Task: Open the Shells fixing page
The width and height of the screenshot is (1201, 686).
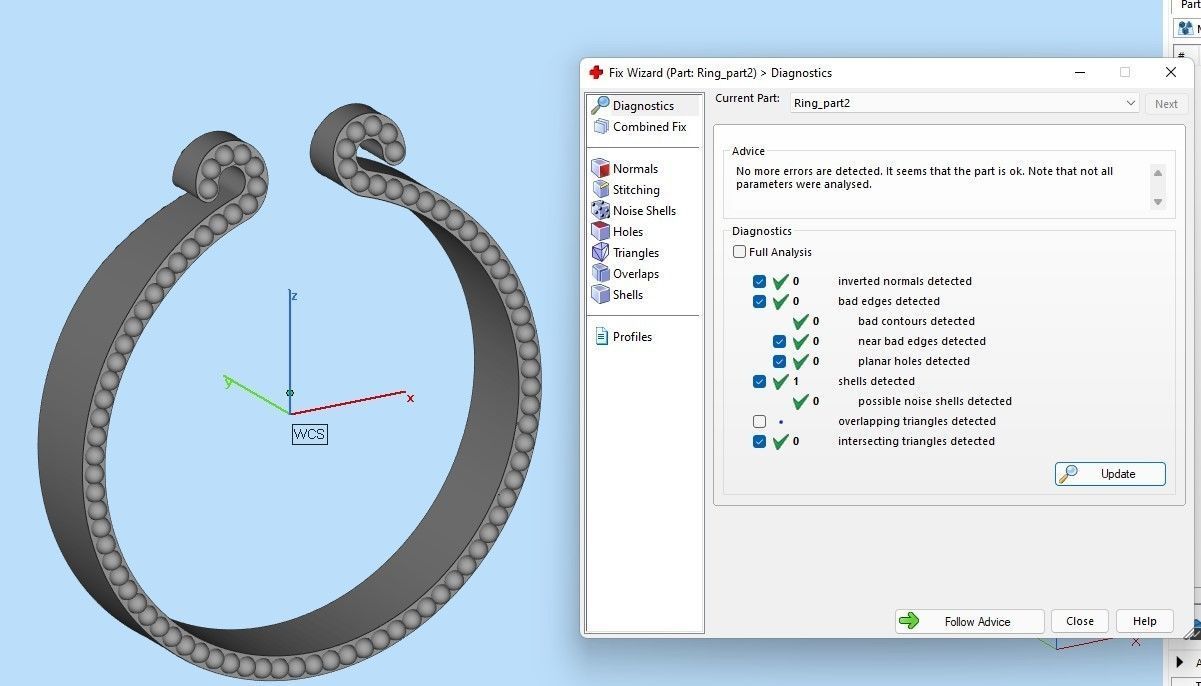Action: coord(617,295)
